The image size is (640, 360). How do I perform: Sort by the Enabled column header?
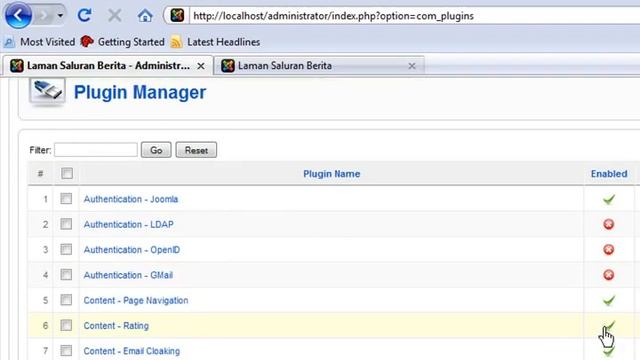(609, 174)
